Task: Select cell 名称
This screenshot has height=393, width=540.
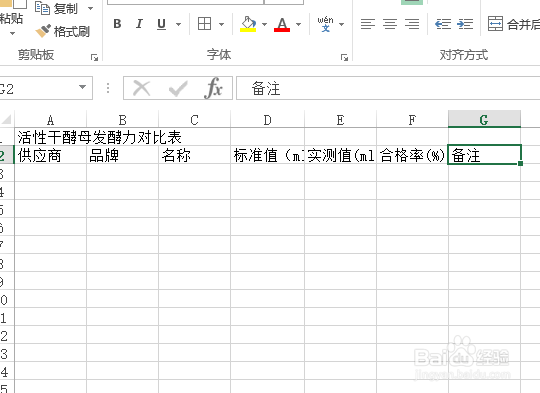Action: click(195, 155)
